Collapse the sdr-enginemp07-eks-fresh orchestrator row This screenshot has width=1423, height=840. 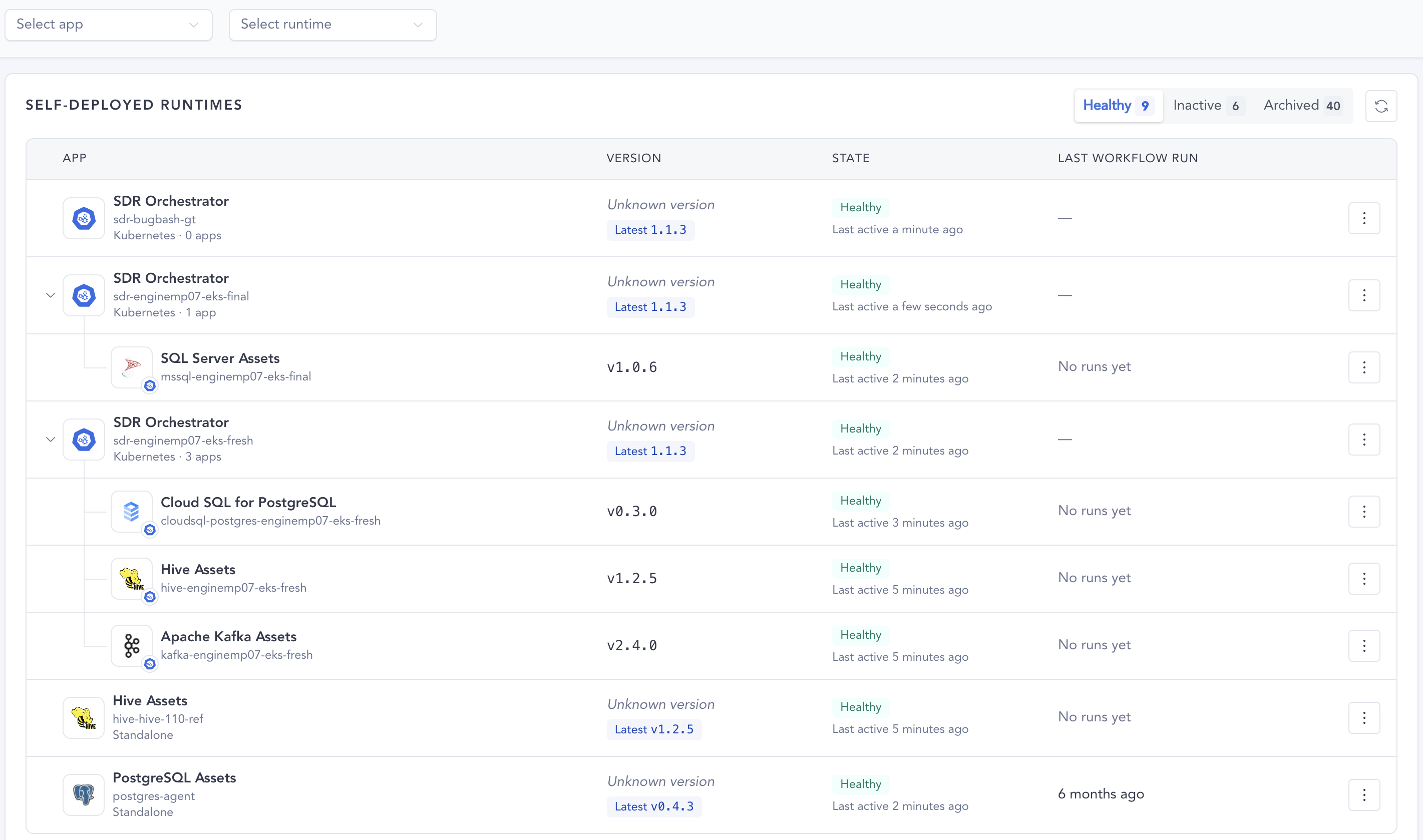51,439
